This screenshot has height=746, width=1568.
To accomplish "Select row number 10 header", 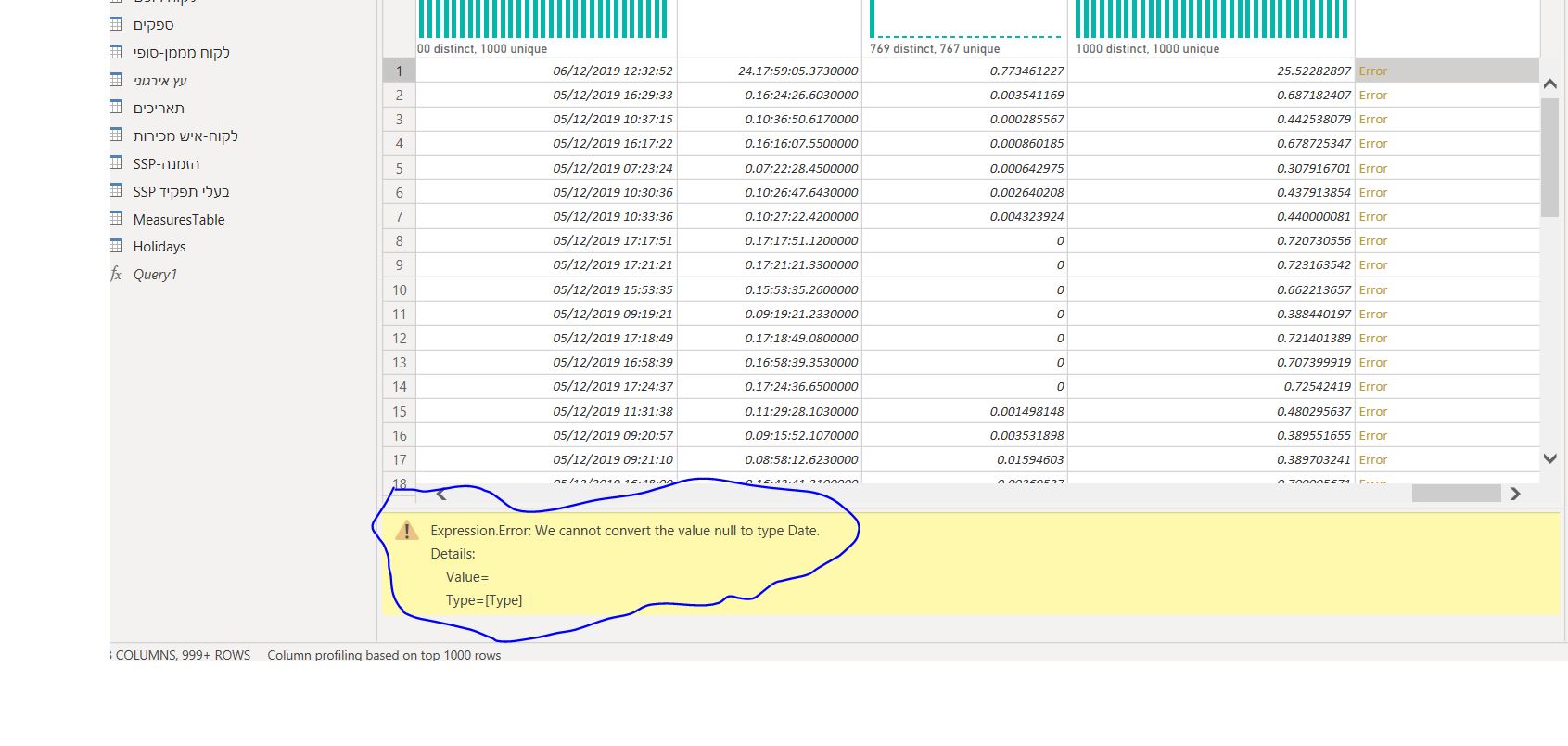I will pos(400,289).
